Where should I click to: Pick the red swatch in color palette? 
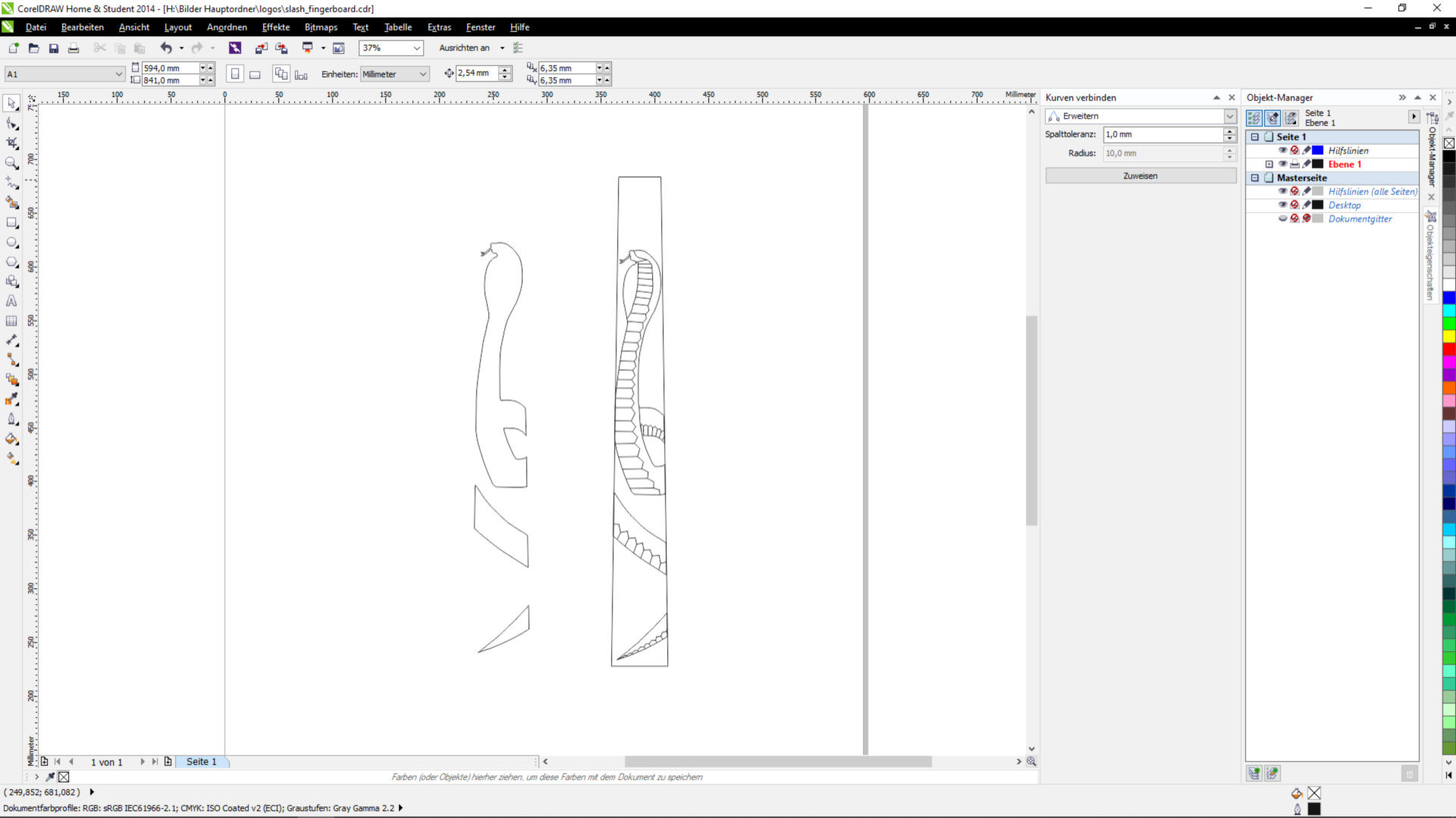pyautogui.click(x=1448, y=349)
